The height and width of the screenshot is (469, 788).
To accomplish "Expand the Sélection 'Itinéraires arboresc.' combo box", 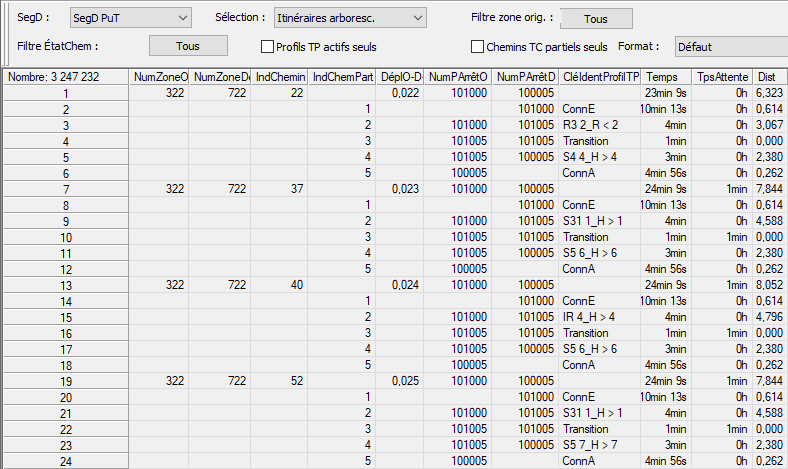I will pos(348,18).
